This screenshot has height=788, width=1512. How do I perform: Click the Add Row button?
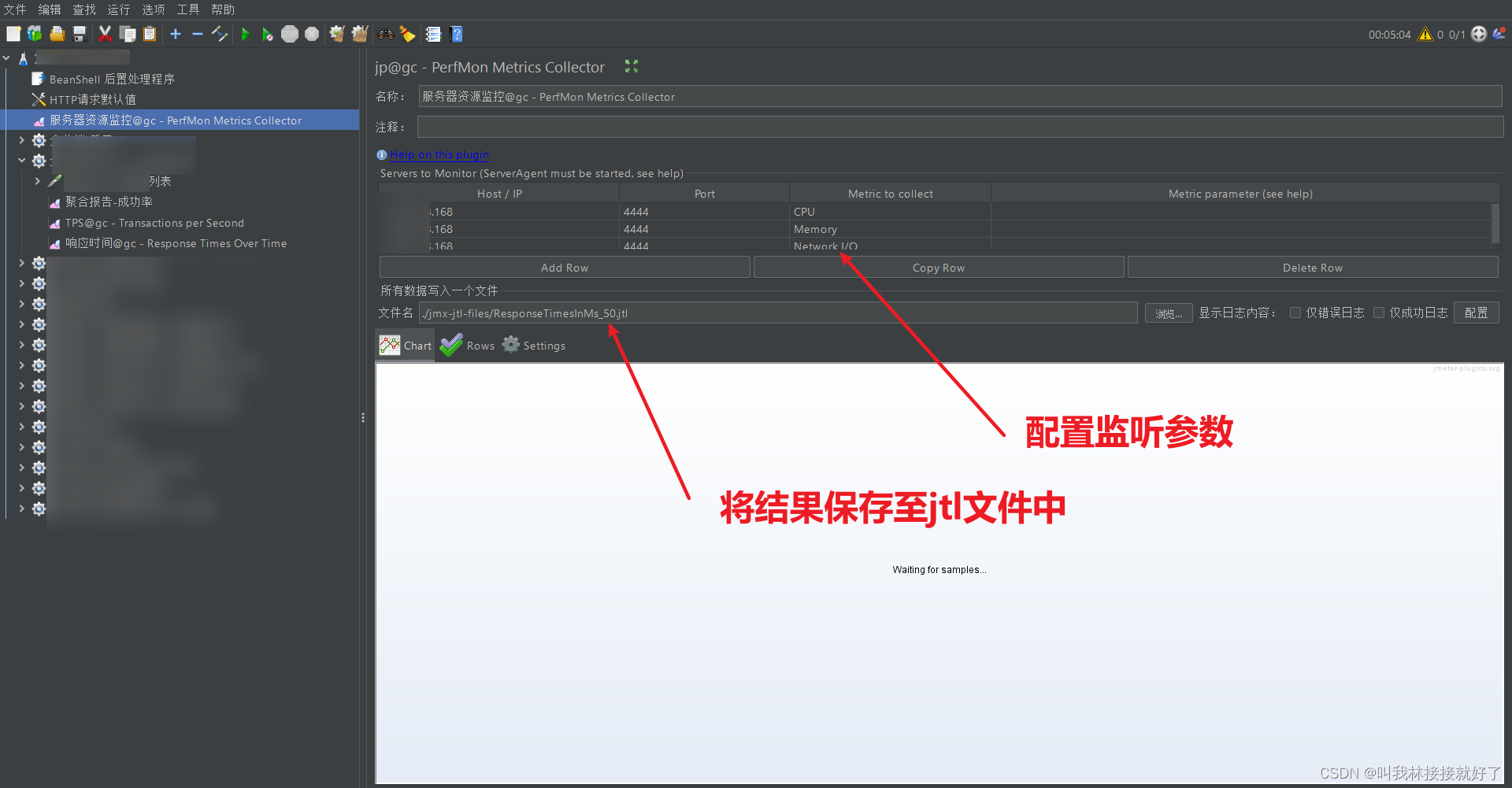(x=565, y=268)
